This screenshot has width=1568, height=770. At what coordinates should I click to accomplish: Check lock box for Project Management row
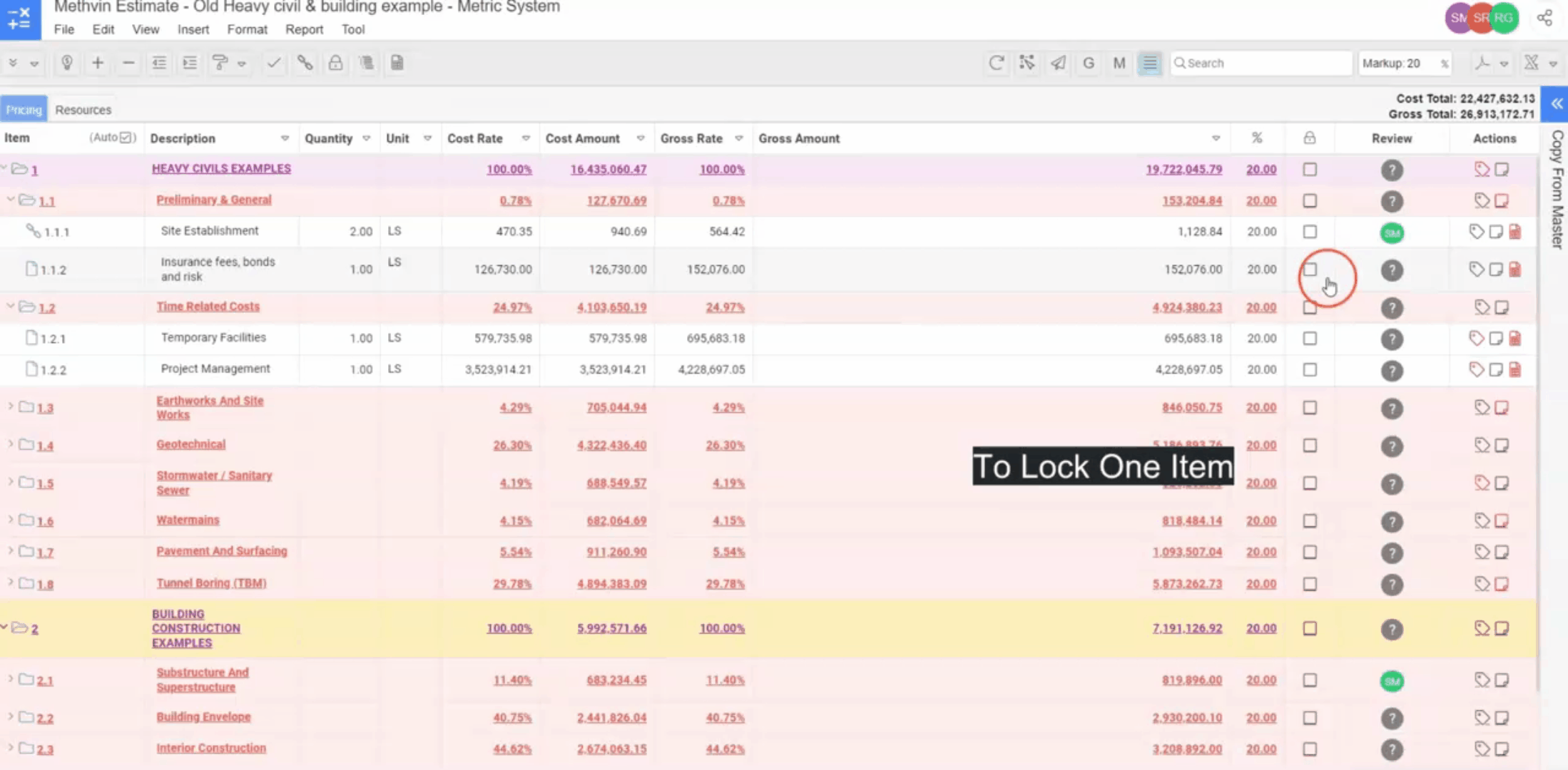pyautogui.click(x=1310, y=369)
